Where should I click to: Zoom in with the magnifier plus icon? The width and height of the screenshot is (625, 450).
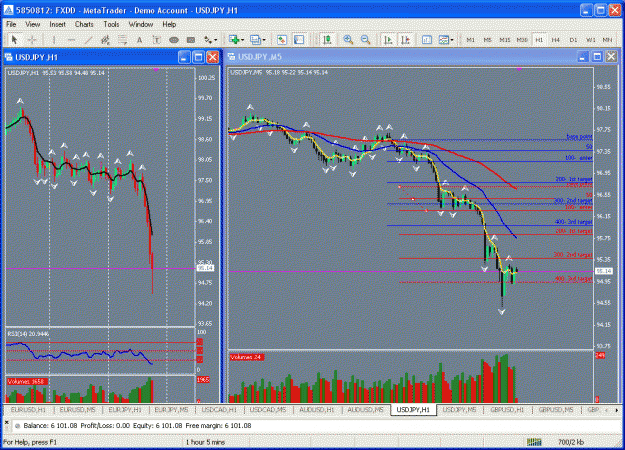pos(348,39)
